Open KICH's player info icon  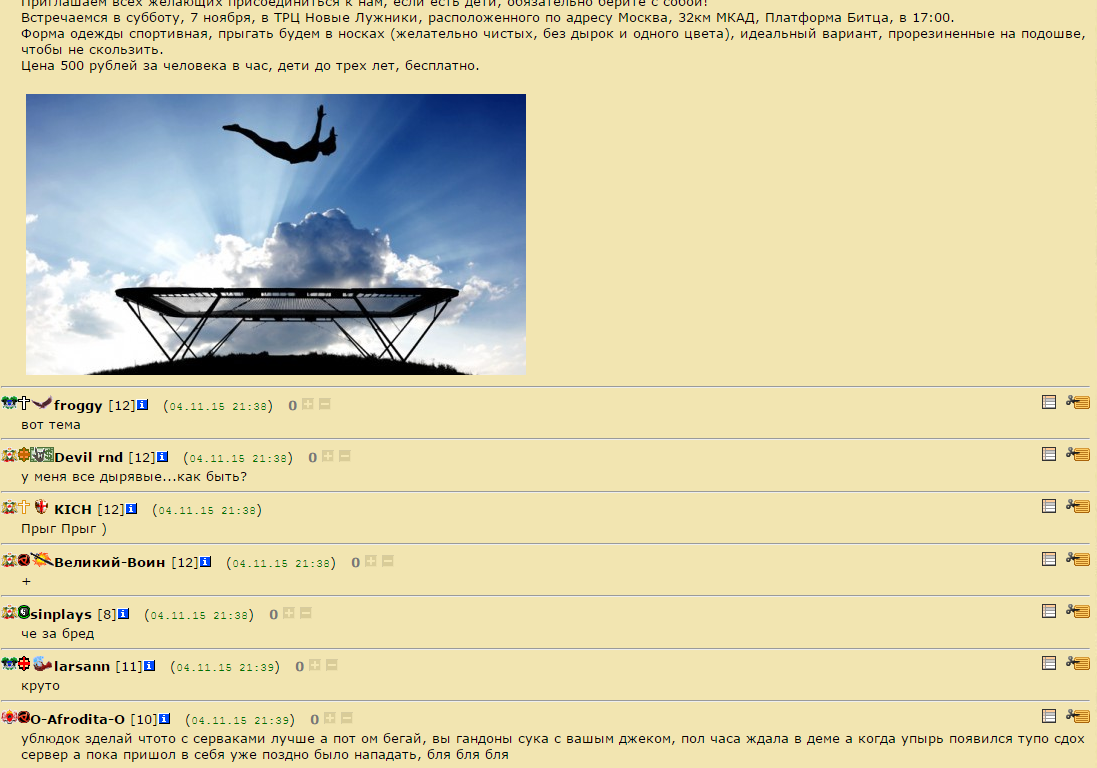point(132,509)
